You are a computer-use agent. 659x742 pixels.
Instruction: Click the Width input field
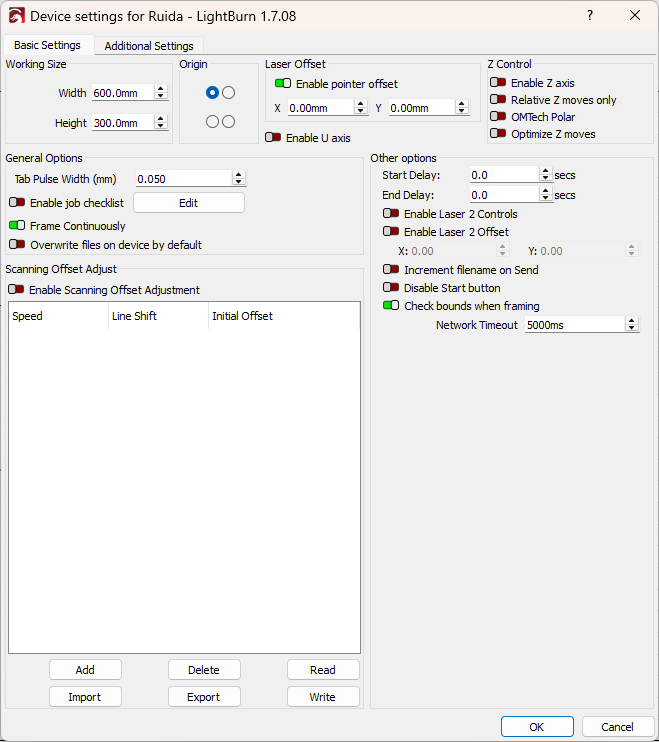[123, 93]
